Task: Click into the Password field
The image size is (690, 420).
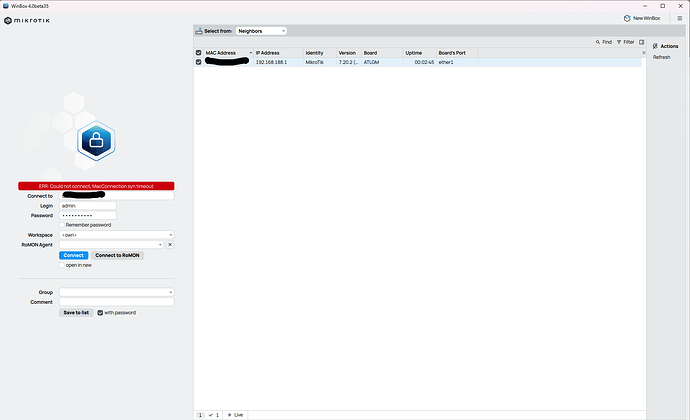Action: tap(88, 215)
